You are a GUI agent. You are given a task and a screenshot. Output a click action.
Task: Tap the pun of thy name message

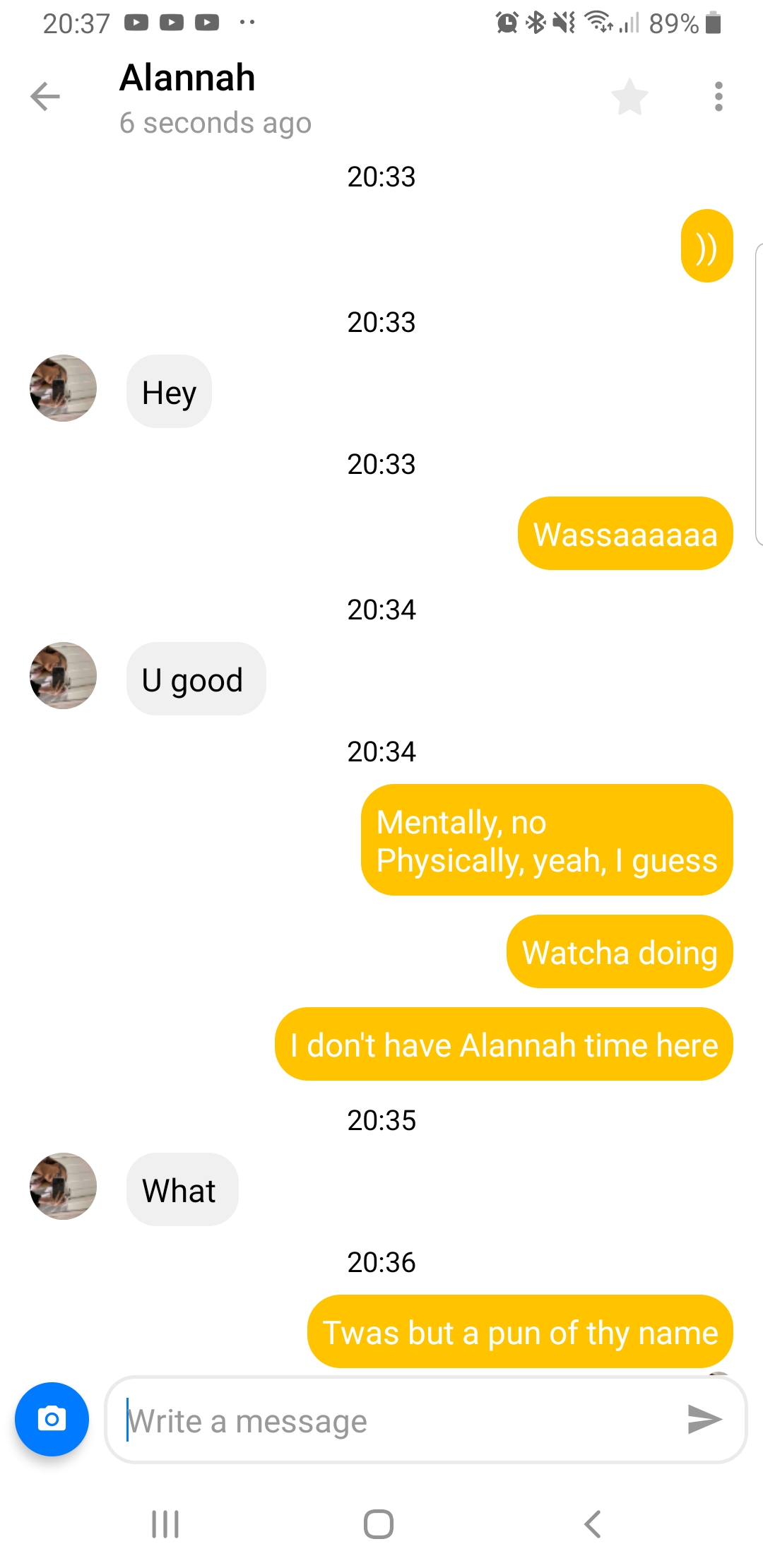tap(520, 1331)
